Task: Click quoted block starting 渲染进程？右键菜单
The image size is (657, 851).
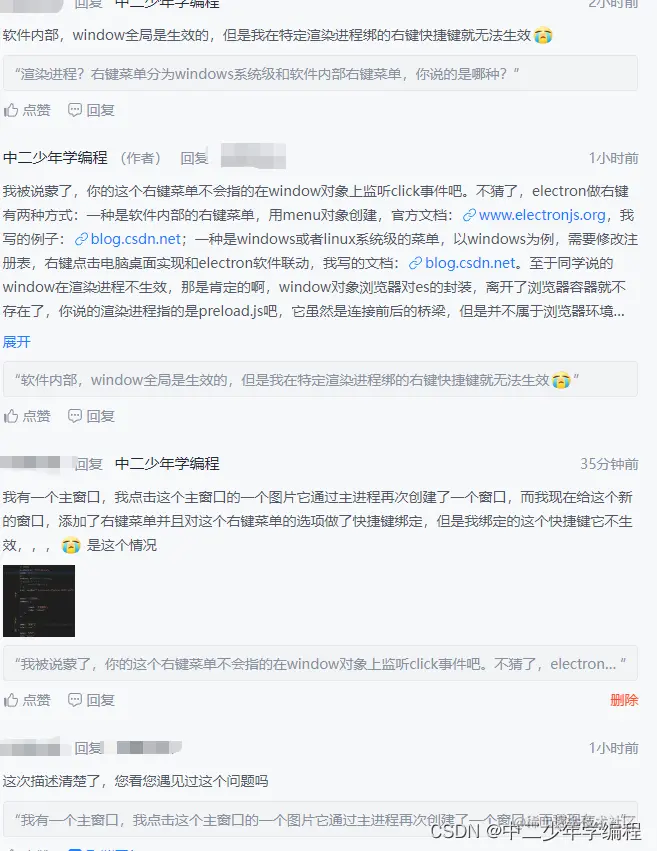Action: click(x=320, y=73)
